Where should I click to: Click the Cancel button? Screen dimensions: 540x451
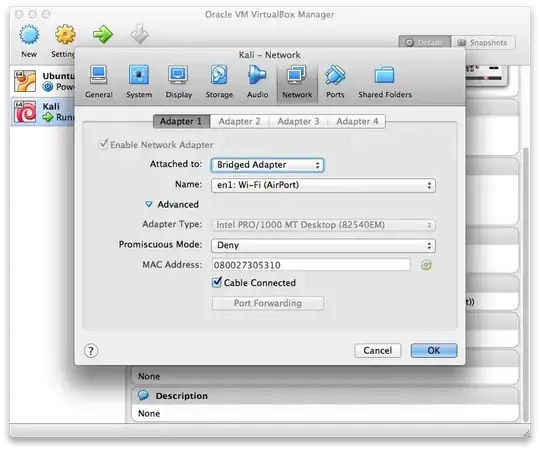pyautogui.click(x=377, y=350)
